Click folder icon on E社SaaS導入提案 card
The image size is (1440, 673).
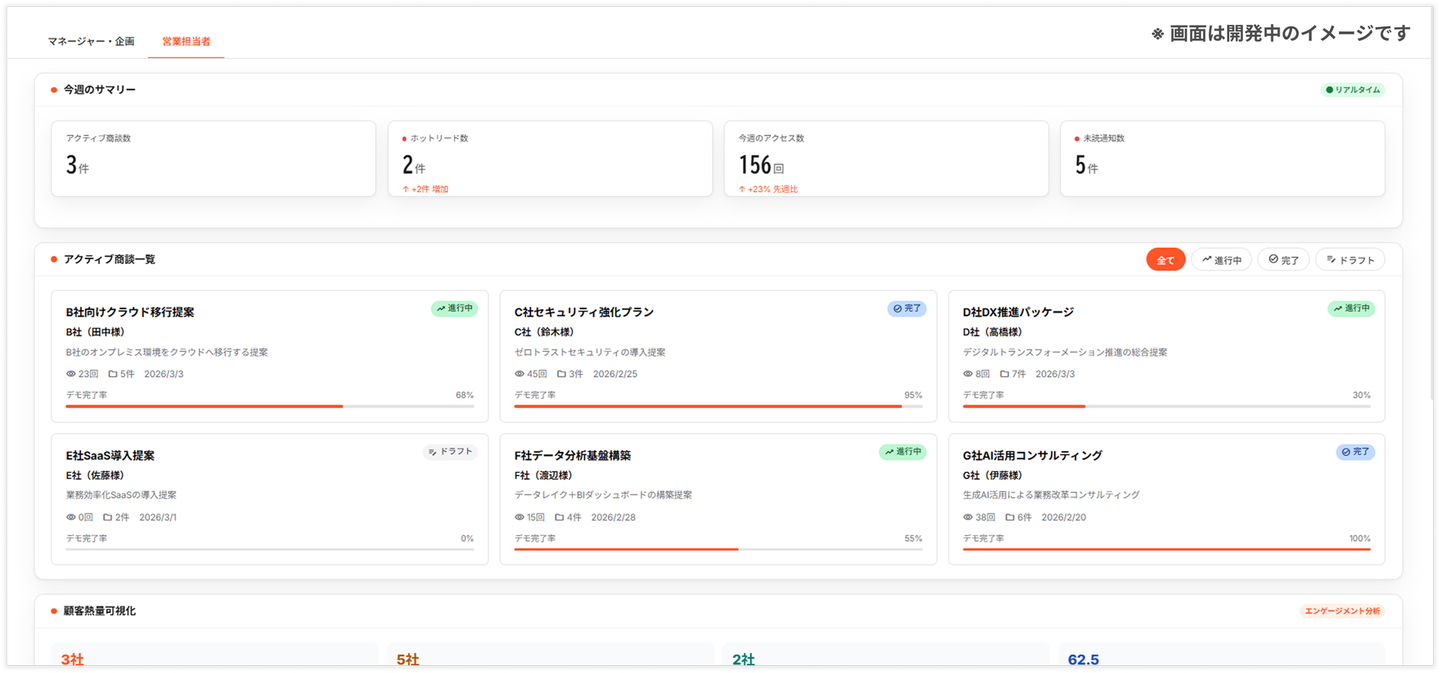108,517
